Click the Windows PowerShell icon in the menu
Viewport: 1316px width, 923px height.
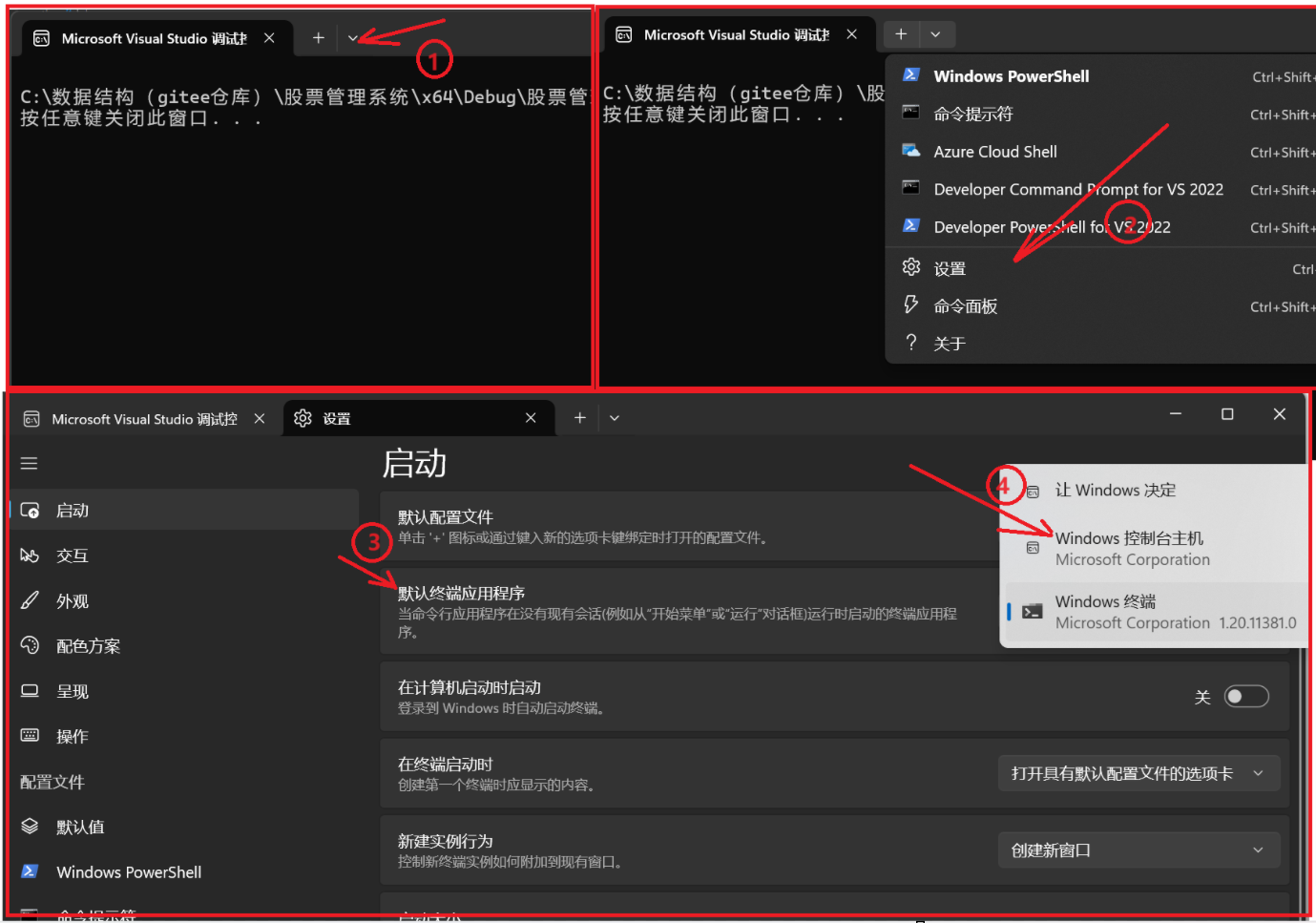pyautogui.click(x=911, y=74)
